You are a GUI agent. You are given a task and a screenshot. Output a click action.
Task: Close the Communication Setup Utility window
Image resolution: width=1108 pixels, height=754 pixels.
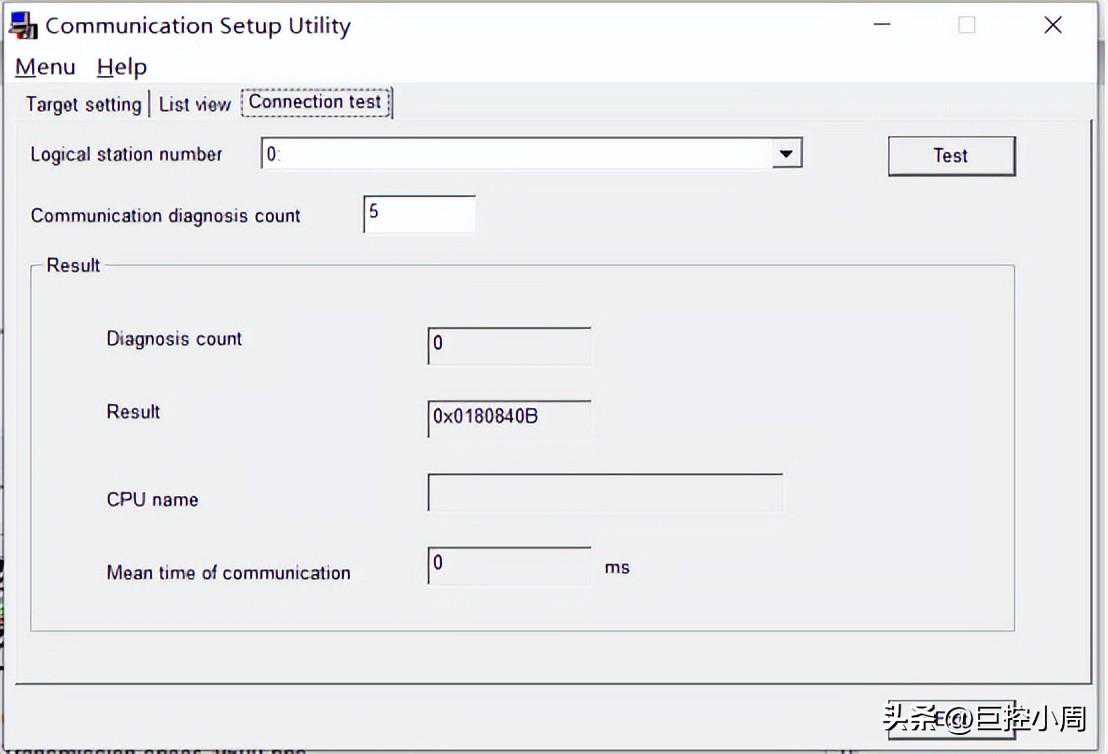point(1053,25)
